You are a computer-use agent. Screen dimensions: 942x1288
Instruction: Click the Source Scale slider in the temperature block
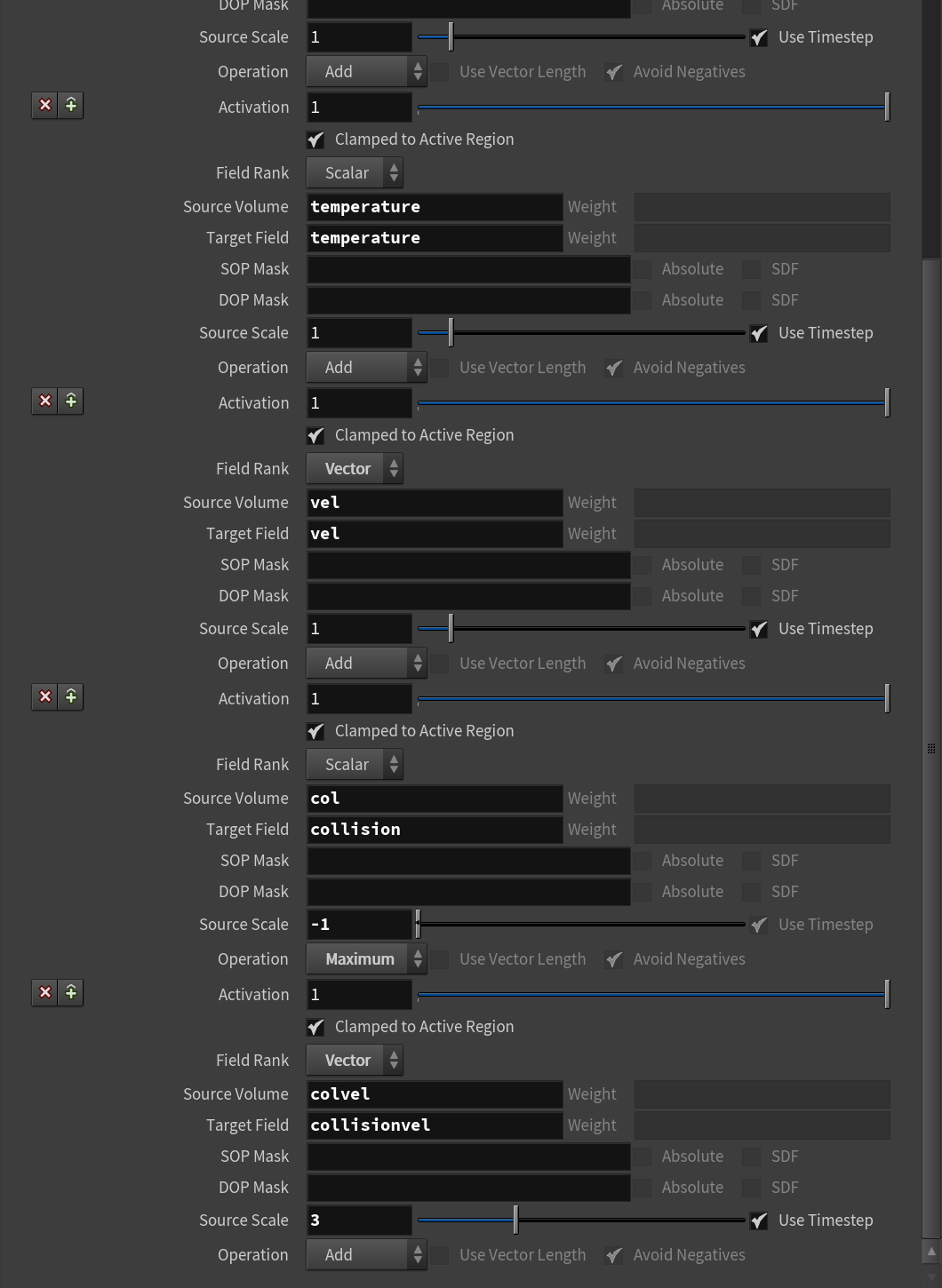click(581, 333)
